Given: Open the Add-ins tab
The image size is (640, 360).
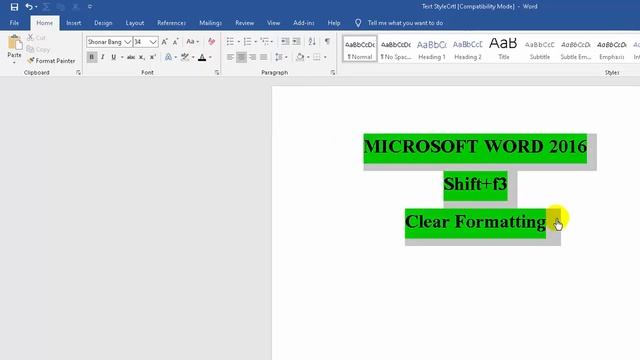Looking at the screenshot, I should tap(304, 23).
